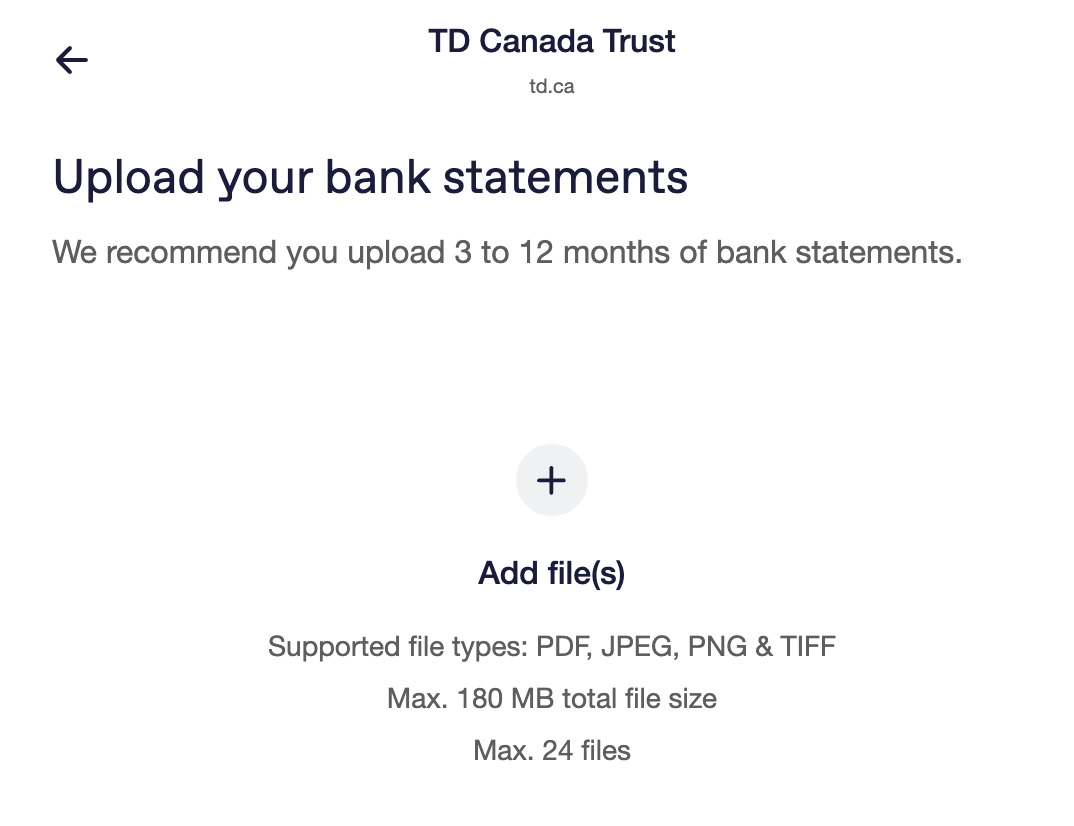
Task: Return to previous screen using the arrow
Action: tap(71, 60)
